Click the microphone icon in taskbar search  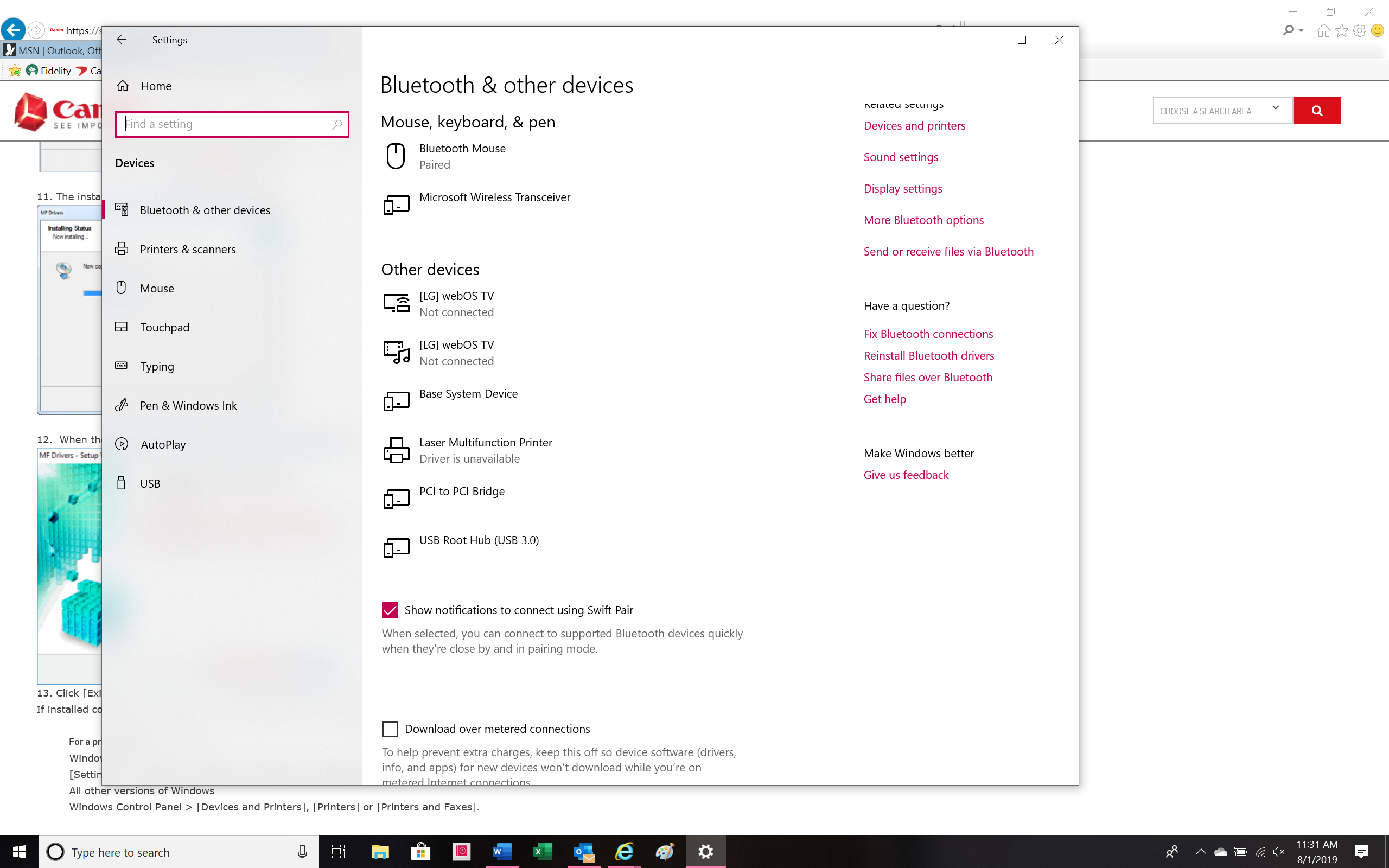click(x=302, y=852)
